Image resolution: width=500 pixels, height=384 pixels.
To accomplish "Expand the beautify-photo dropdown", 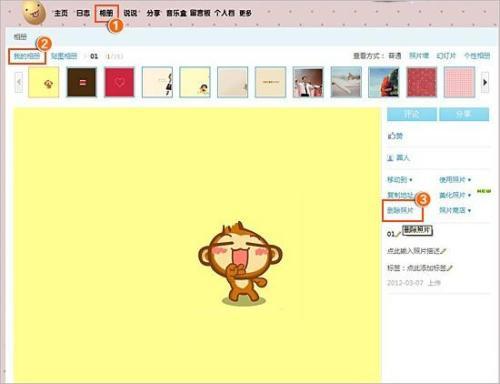I will pyautogui.click(x=455, y=195).
